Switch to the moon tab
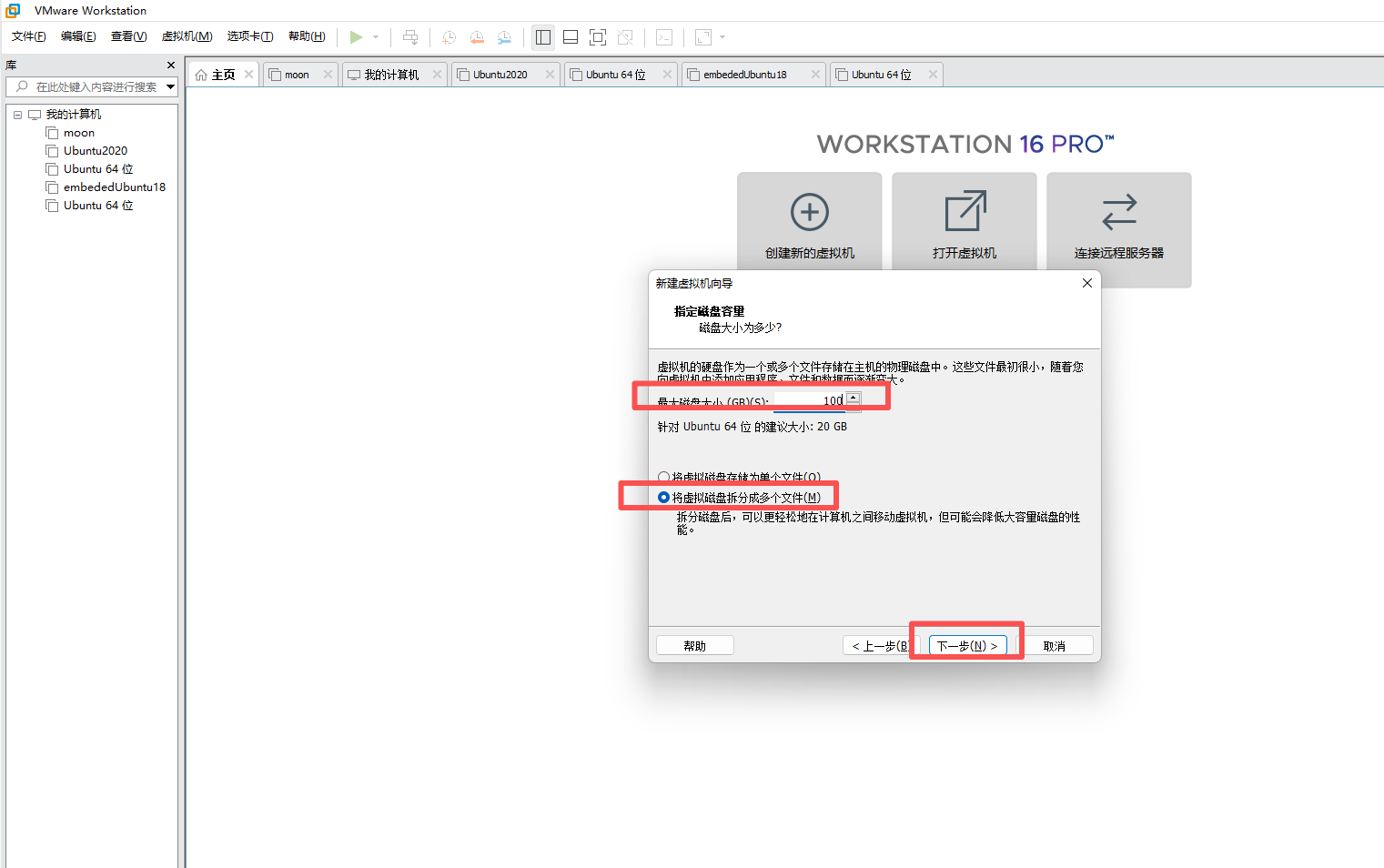The image size is (1384, 868). pyautogui.click(x=297, y=75)
